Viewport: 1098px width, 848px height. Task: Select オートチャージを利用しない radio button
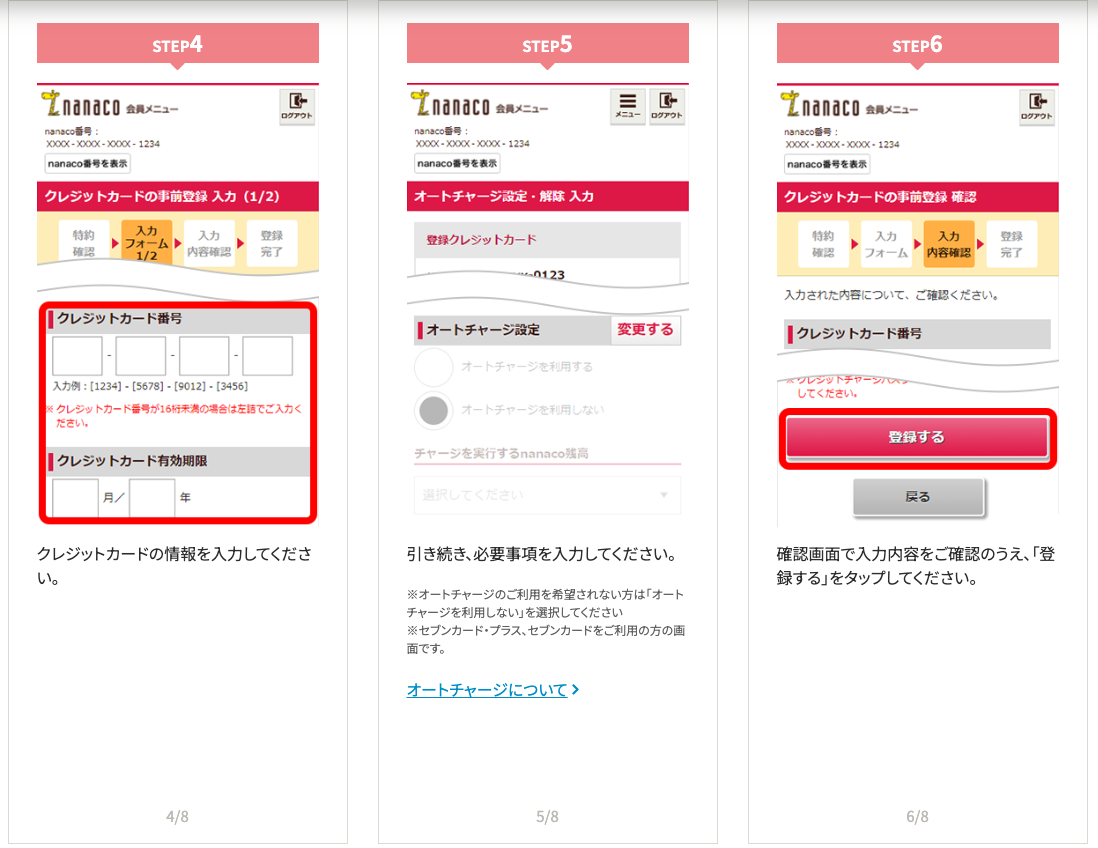433,410
